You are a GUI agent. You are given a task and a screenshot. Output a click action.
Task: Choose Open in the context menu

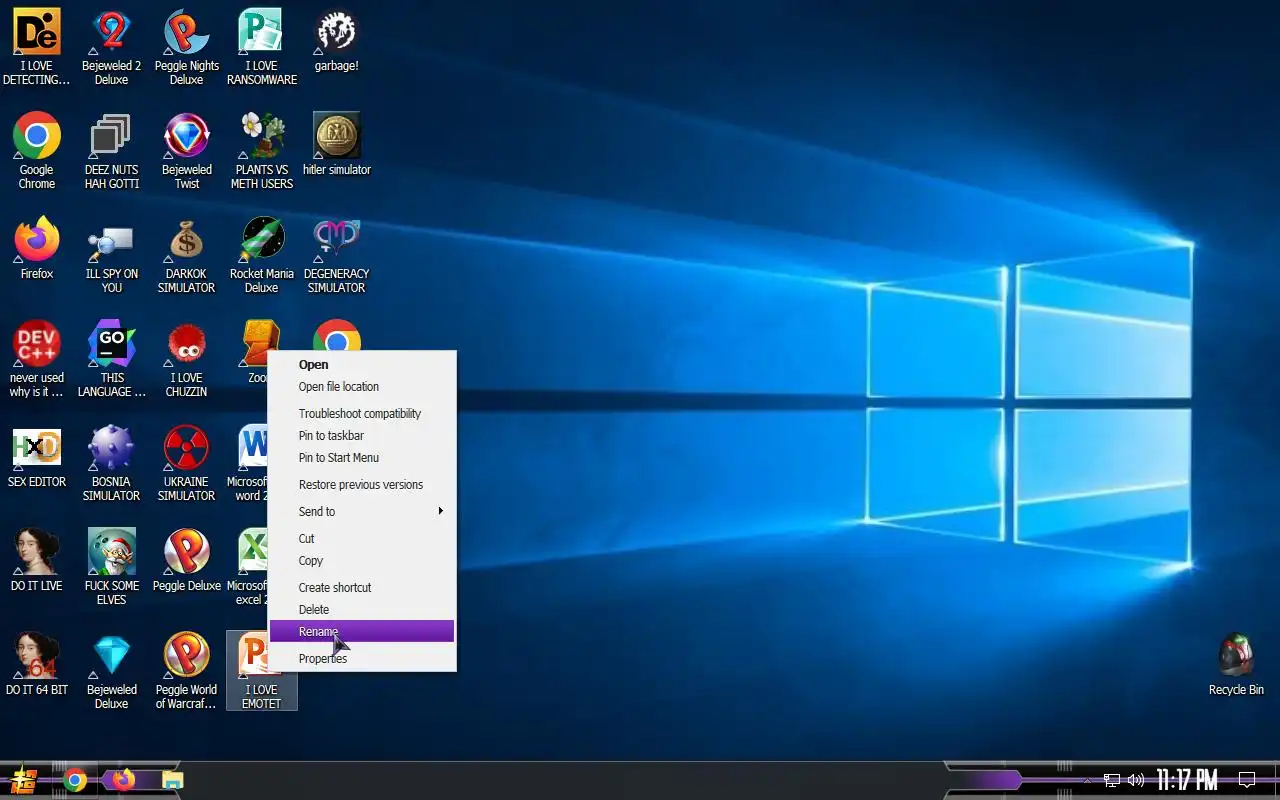[x=362, y=365]
